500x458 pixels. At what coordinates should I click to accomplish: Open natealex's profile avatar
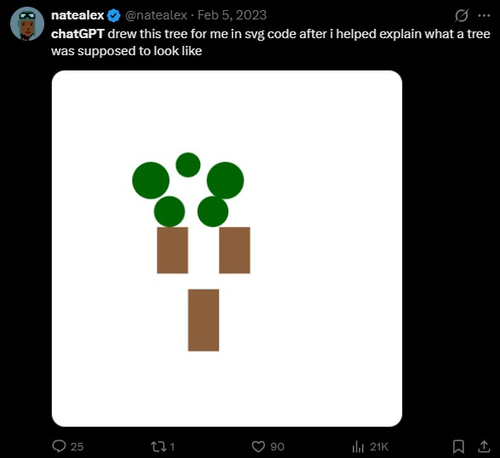click(x=27, y=24)
